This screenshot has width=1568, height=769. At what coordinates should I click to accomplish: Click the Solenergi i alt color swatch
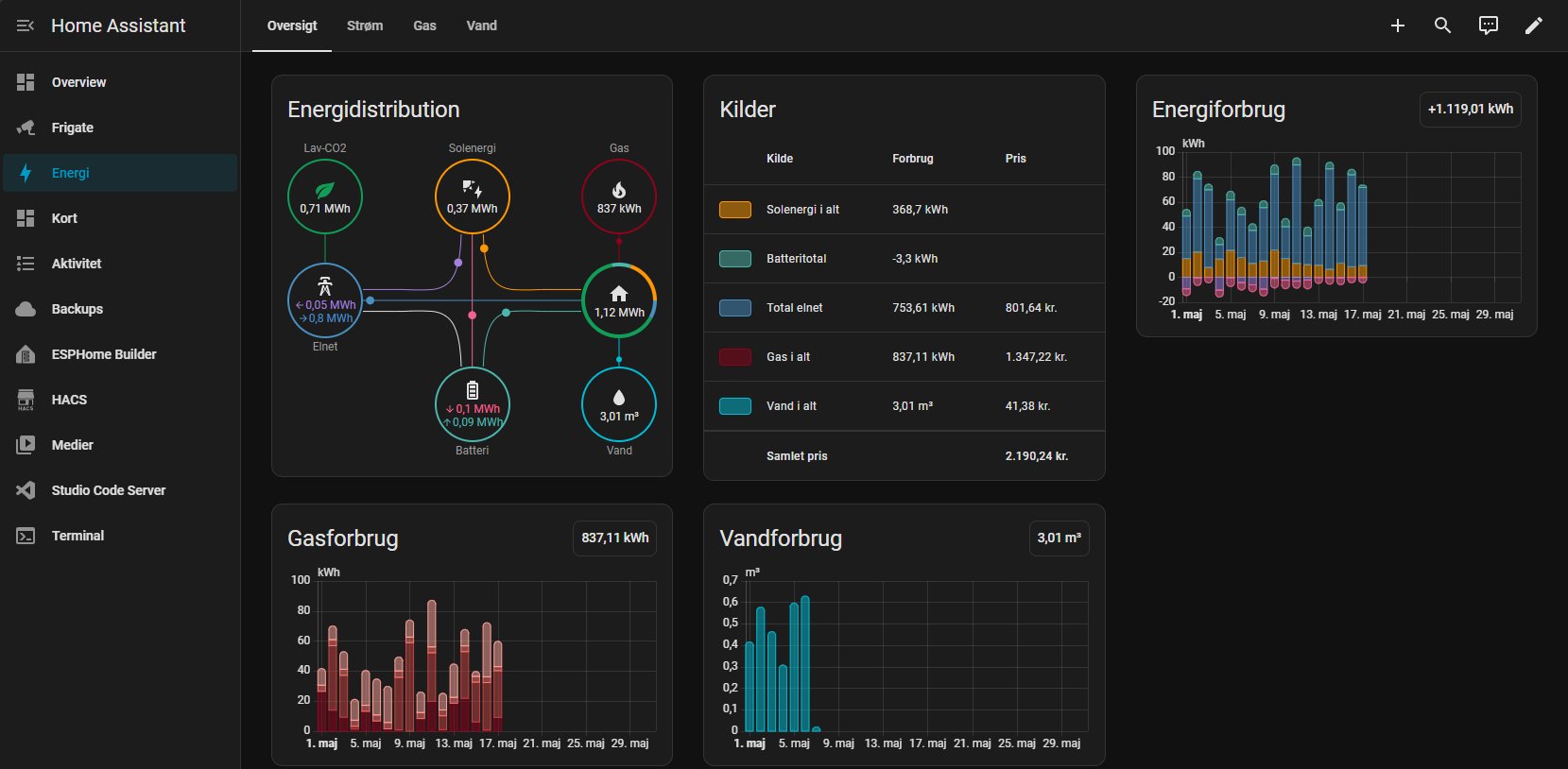[x=735, y=210]
